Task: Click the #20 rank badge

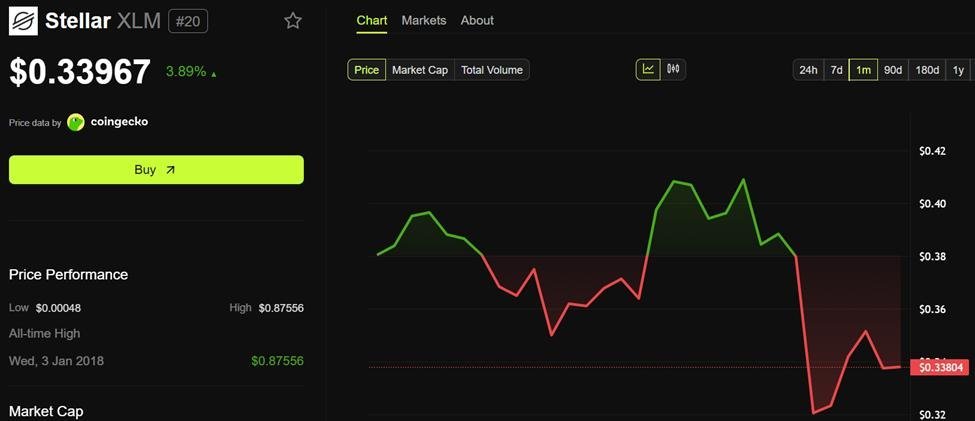Action: coord(188,21)
